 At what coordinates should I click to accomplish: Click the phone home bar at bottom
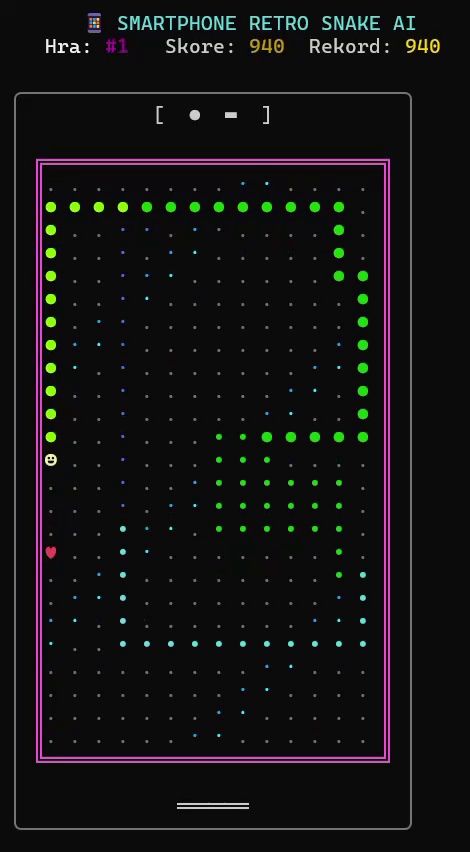(x=213, y=806)
